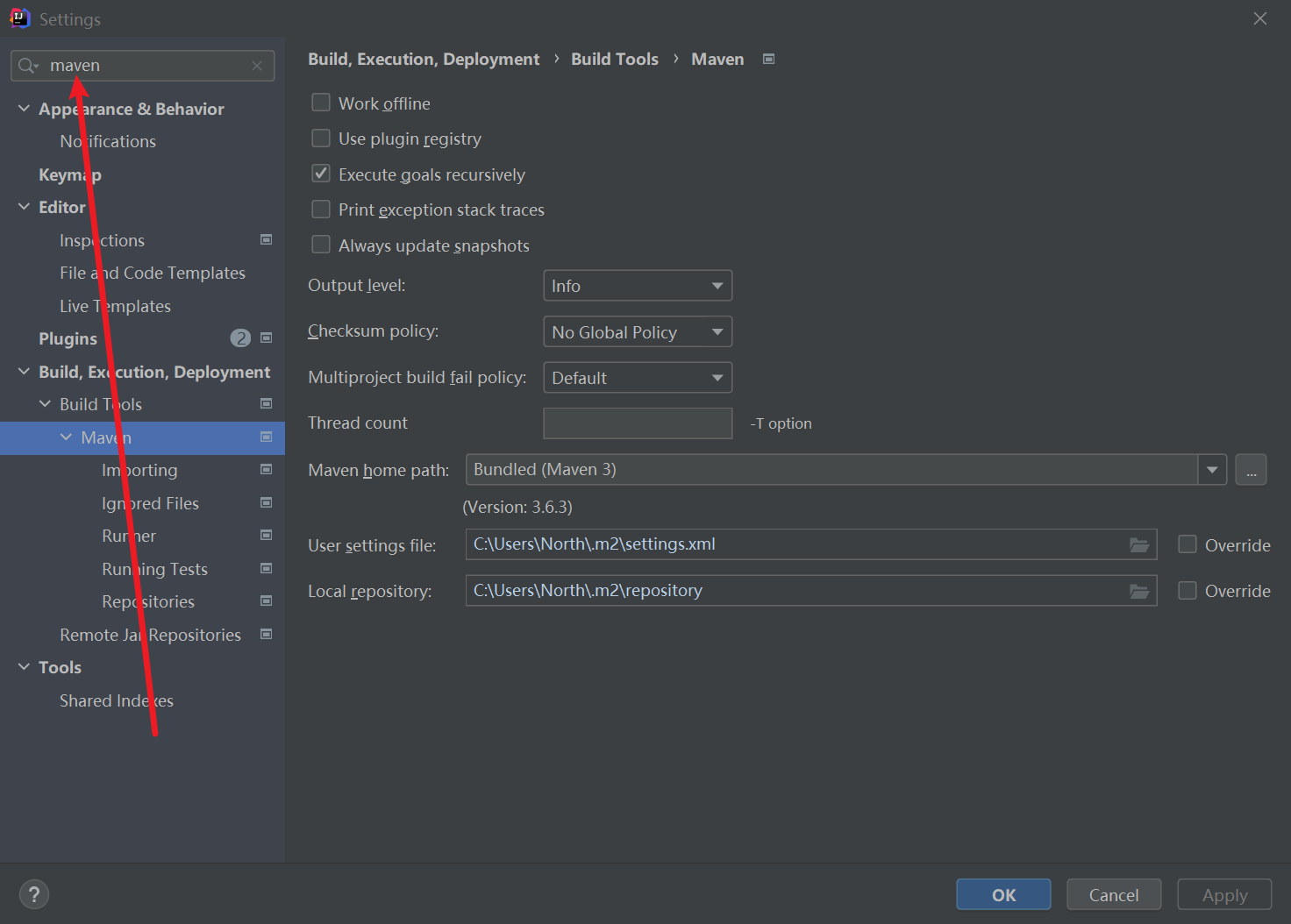Click the project-level icon next to Inspections
Screen dimensions: 1291x924
[267, 239]
